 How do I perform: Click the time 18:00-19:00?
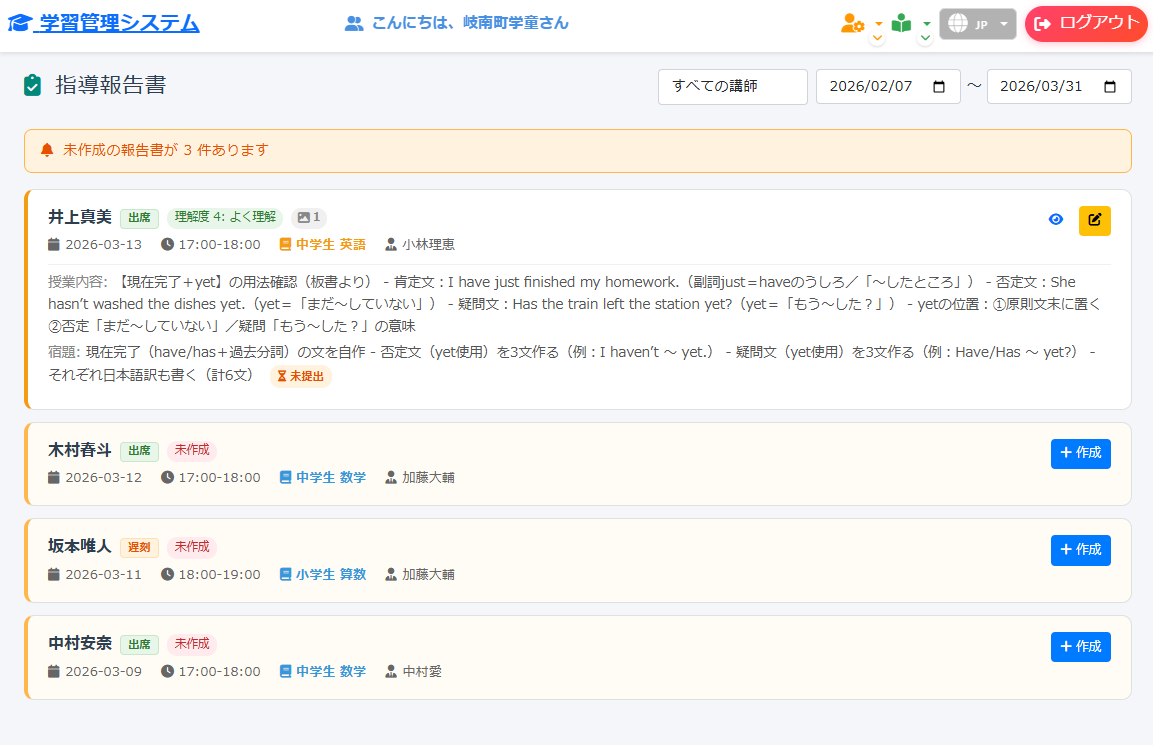click(x=219, y=574)
